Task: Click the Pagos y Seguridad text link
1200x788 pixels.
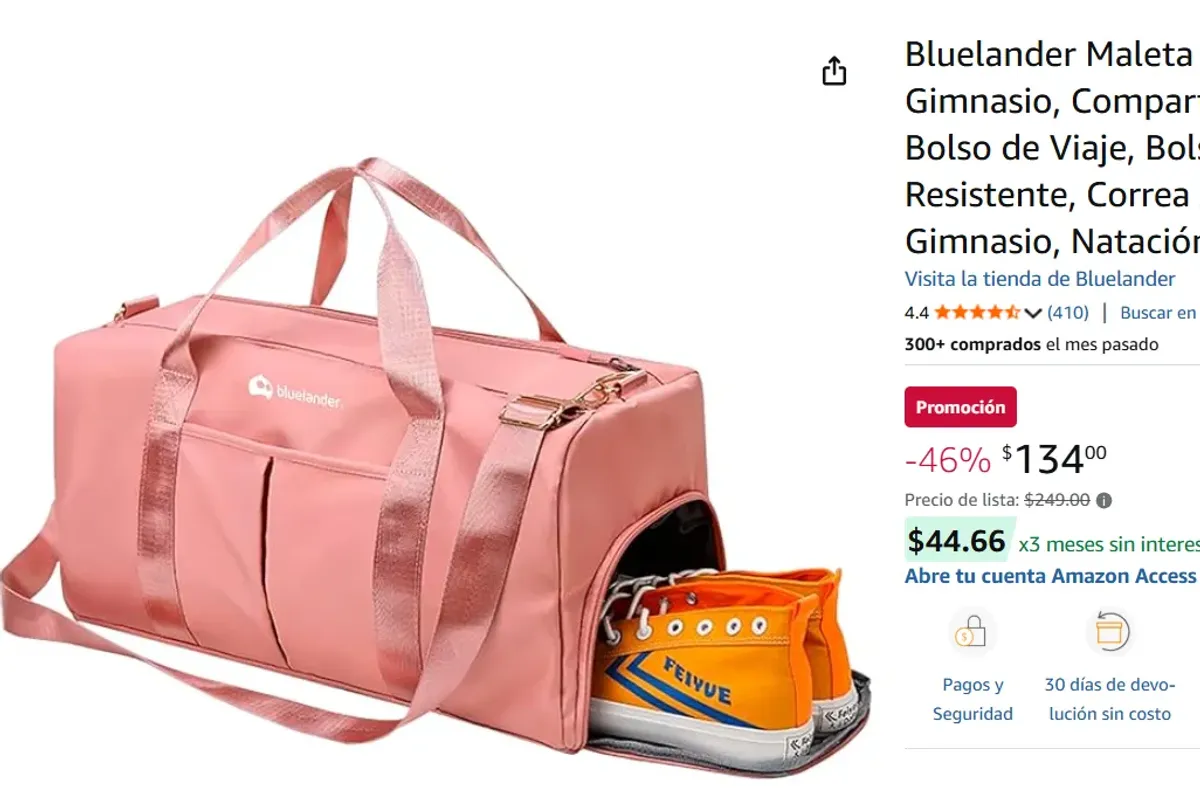Action: pyautogui.click(x=973, y=699)
